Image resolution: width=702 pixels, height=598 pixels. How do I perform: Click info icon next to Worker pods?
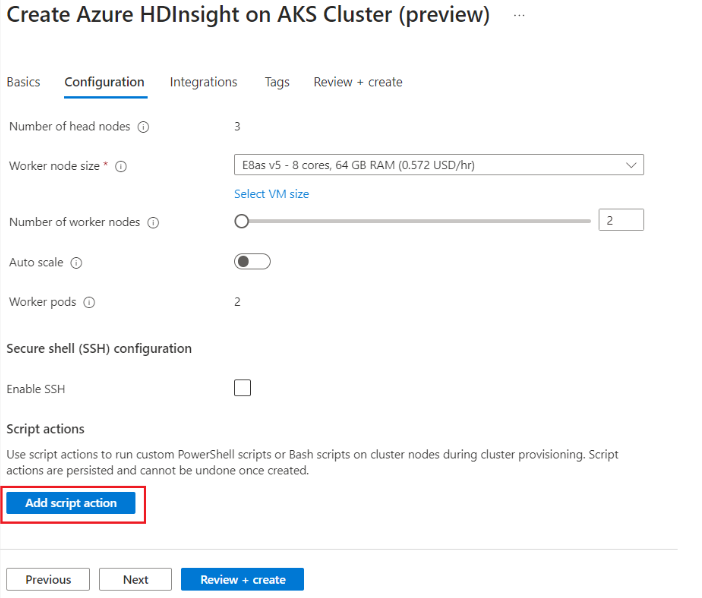pyautogui.click(x=89, y=302)
